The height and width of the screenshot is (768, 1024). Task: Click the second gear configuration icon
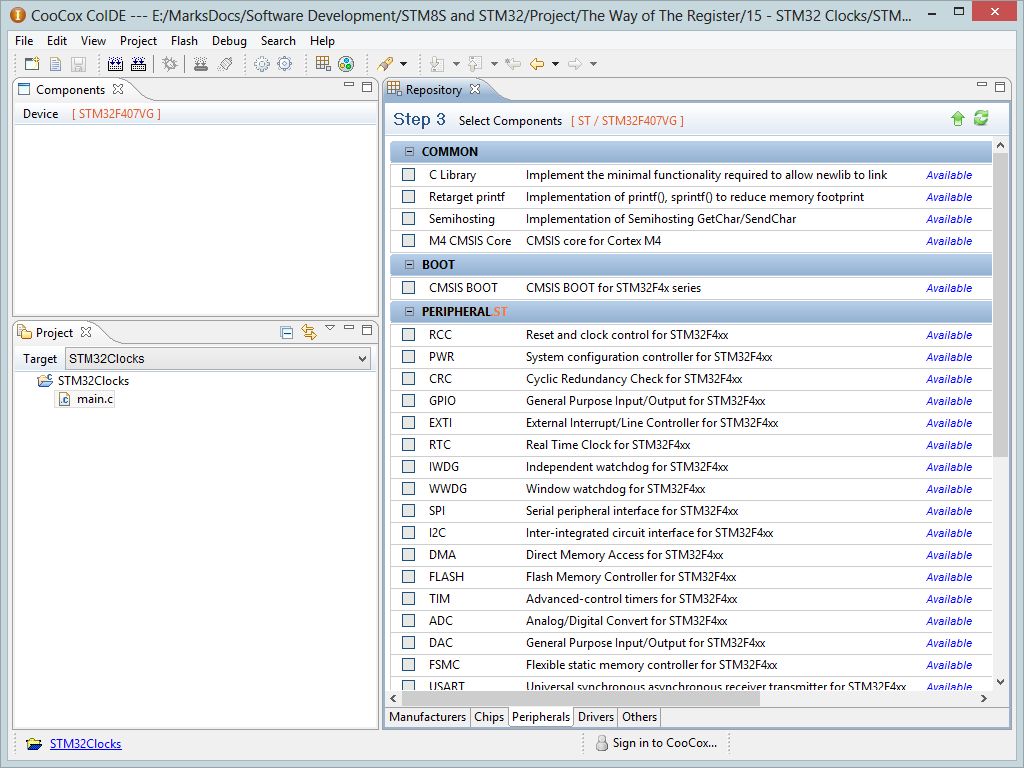(285, 64)
